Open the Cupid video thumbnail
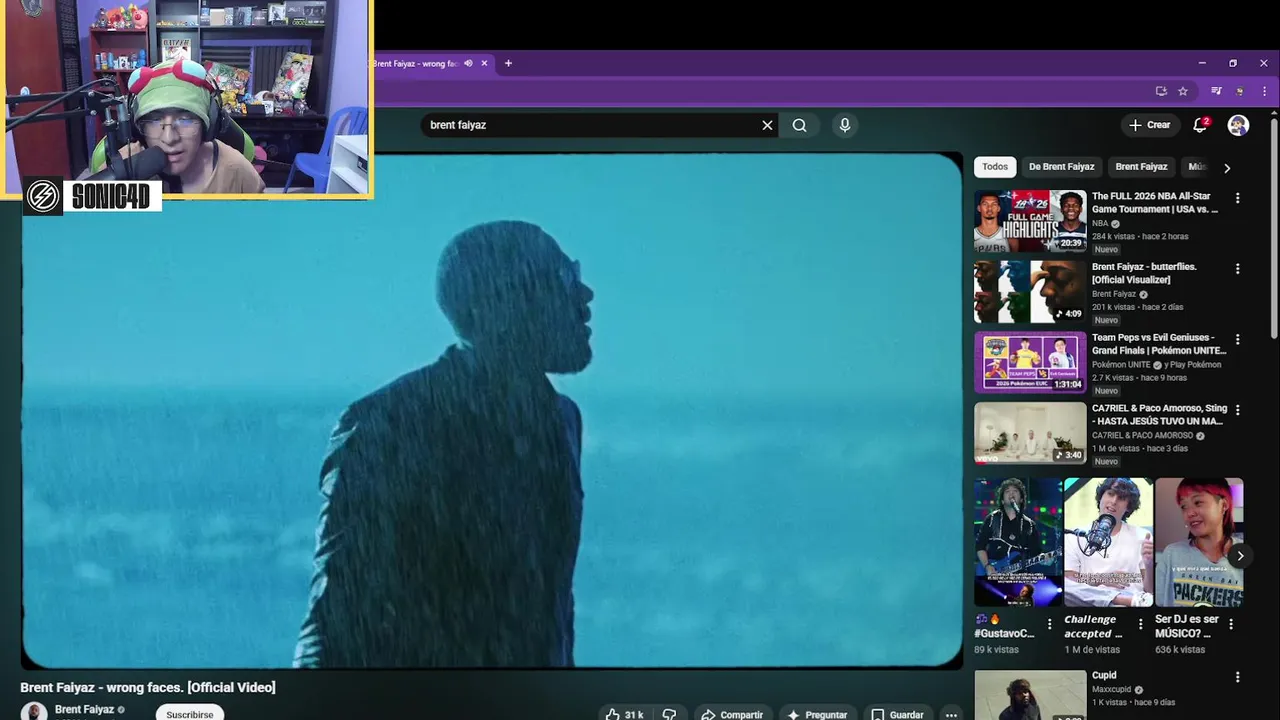 coord(1030,696)
